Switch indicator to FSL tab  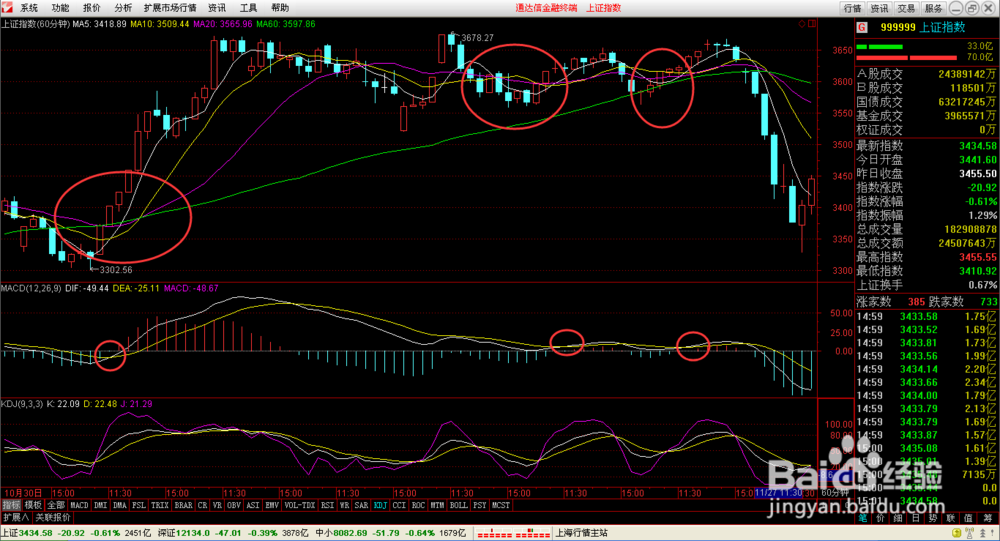138,505
